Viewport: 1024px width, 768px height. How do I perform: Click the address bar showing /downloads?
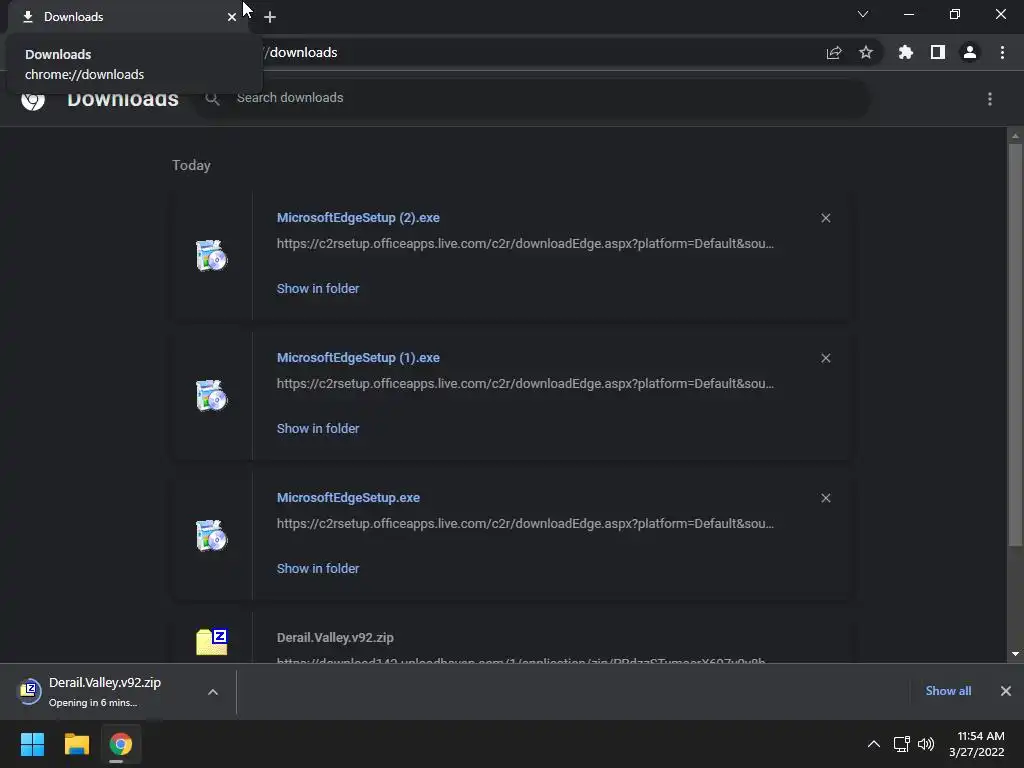[536, 52]
